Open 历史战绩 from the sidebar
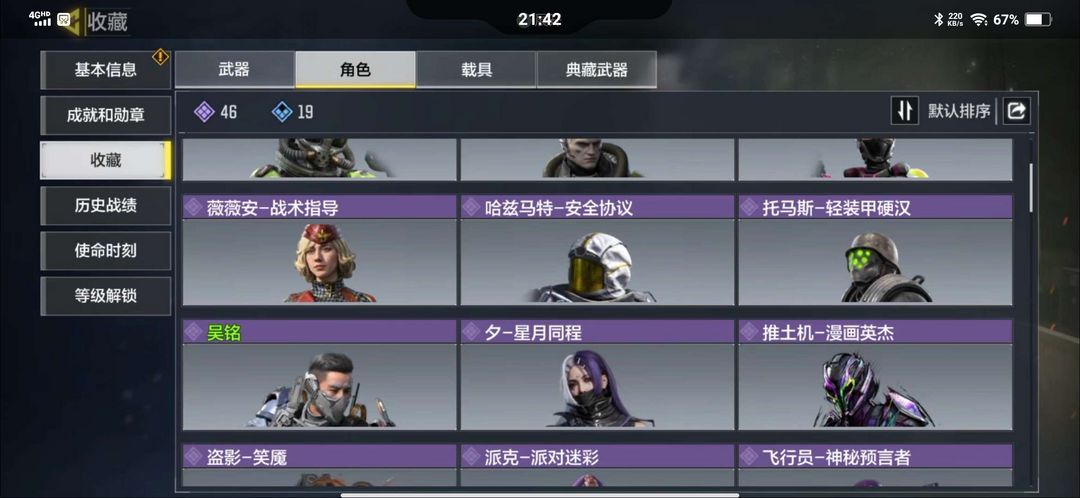Image resolution: width=1080 pixels, height=498 pixels. pyautogui.click(x=105, y=205)
